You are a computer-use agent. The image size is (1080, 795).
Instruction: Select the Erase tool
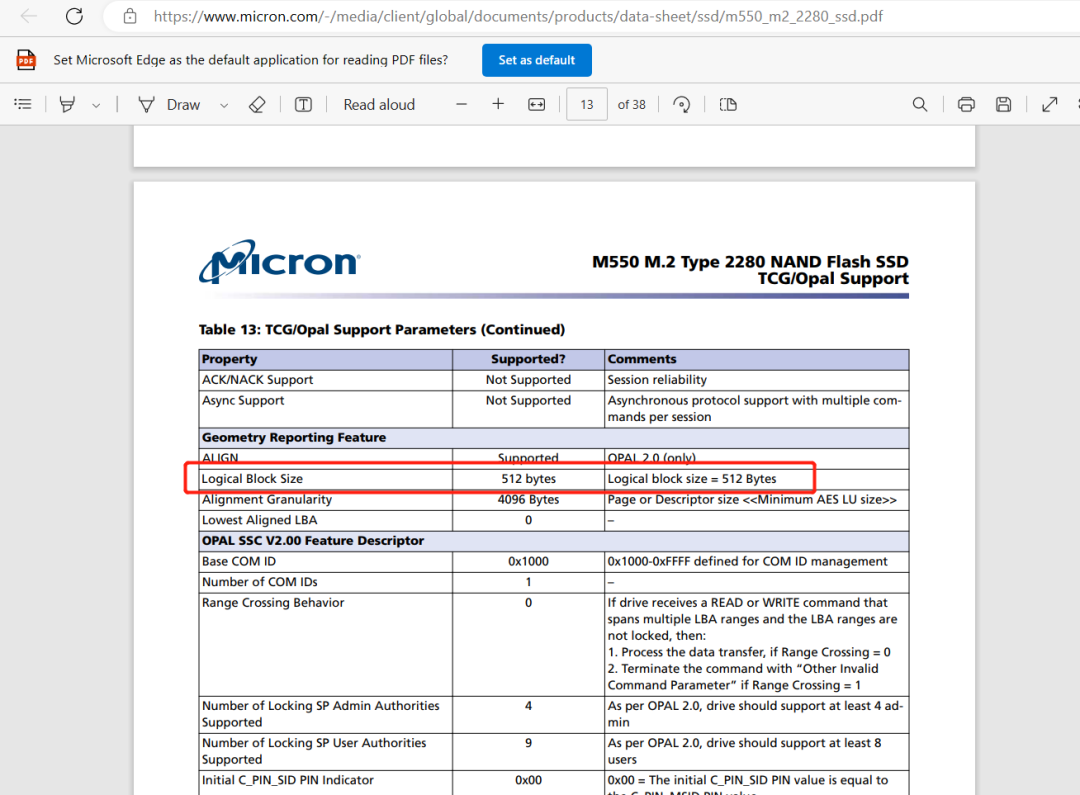pyautogui.click(x=257, y=104)
